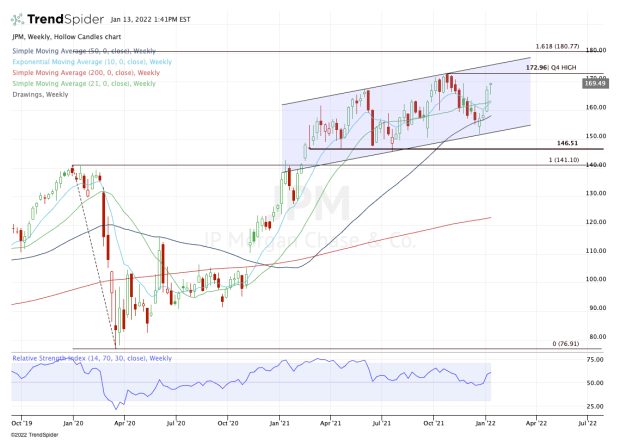
Task: Click the TrendSpider logo icon
Action: (x=19, y=18)
